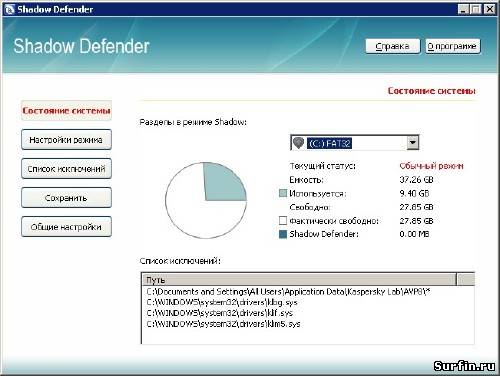Screen dimensions: 500x376
Task: Click the shield icon in drive selector
Action: click(x=298, y=143)
